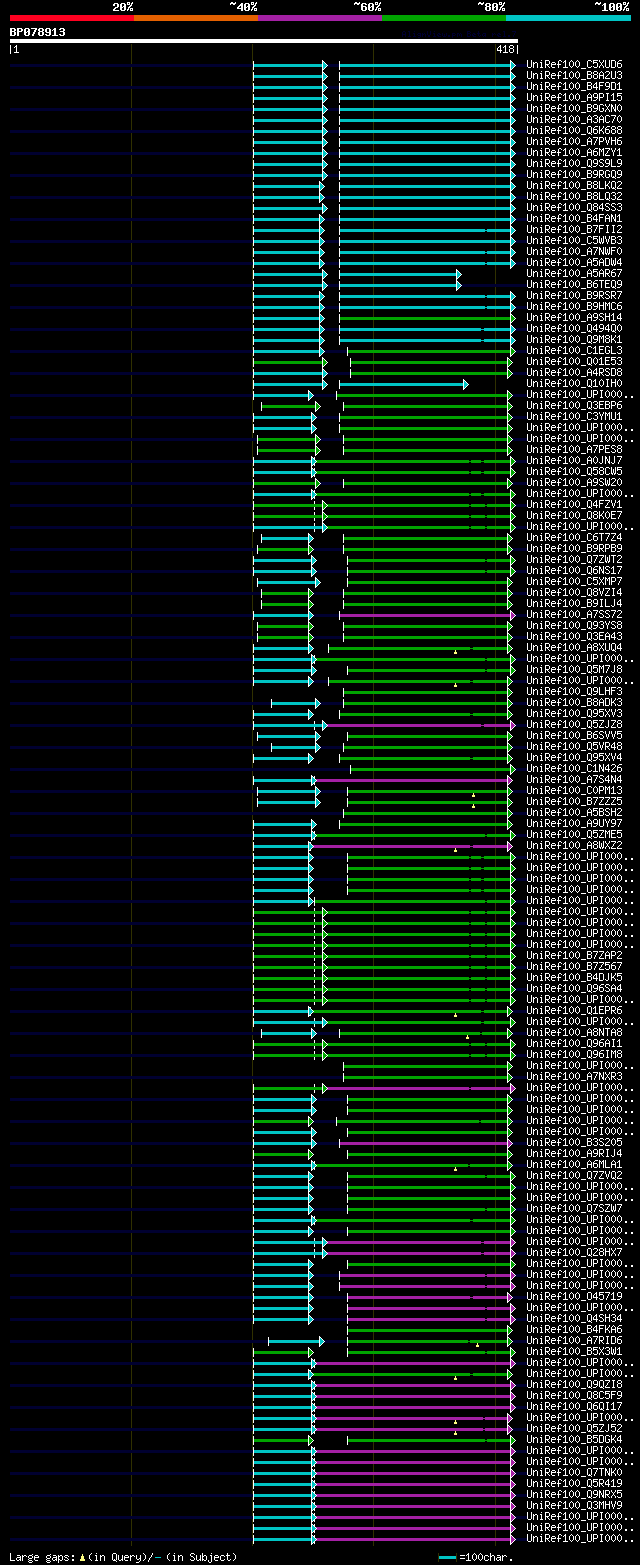Viewport: 640px width, 1565px height.
Task: Click the label UniRef100_A7SS72
Action: pos(574,614)
